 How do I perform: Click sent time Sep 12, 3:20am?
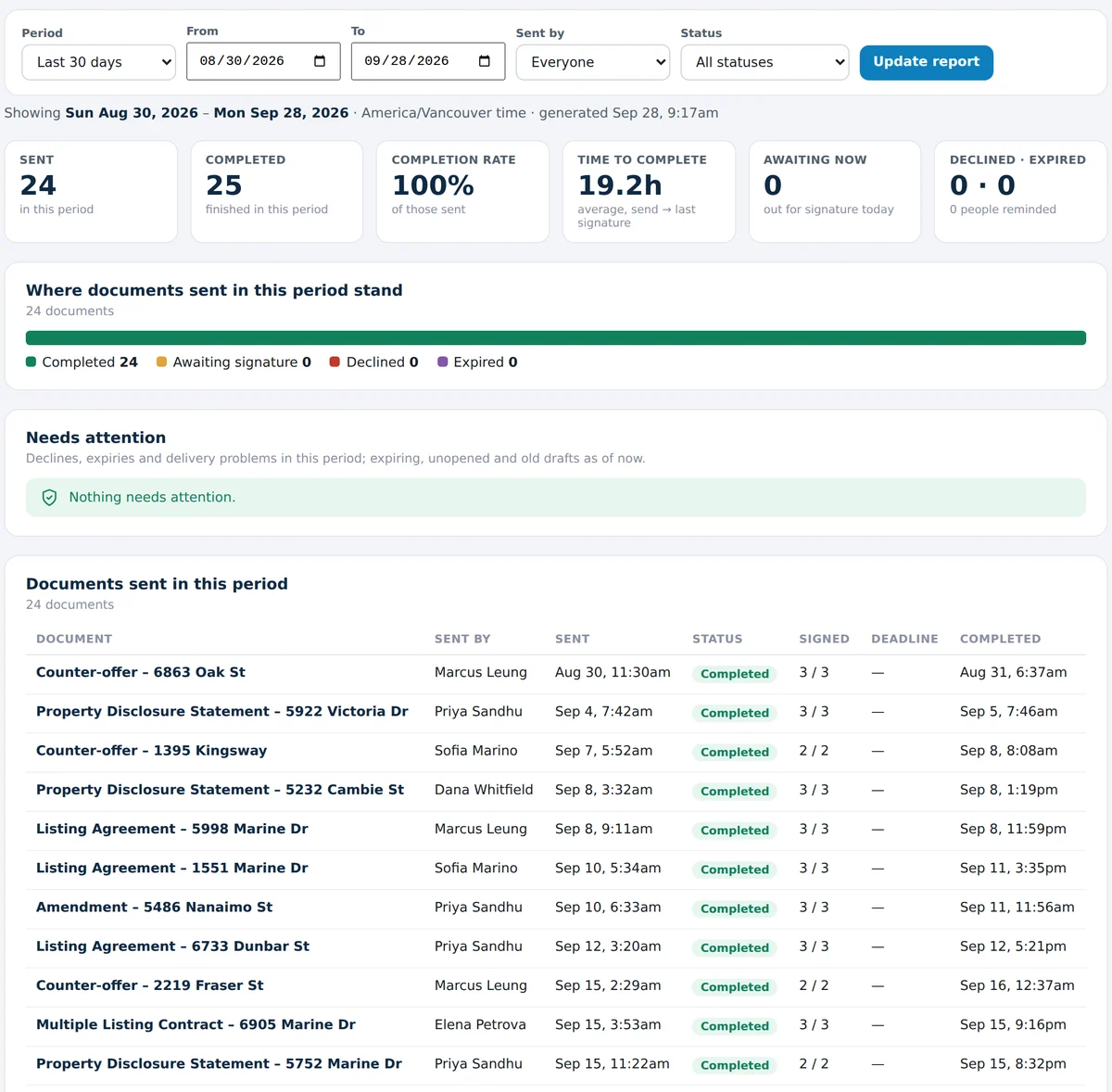608,946
